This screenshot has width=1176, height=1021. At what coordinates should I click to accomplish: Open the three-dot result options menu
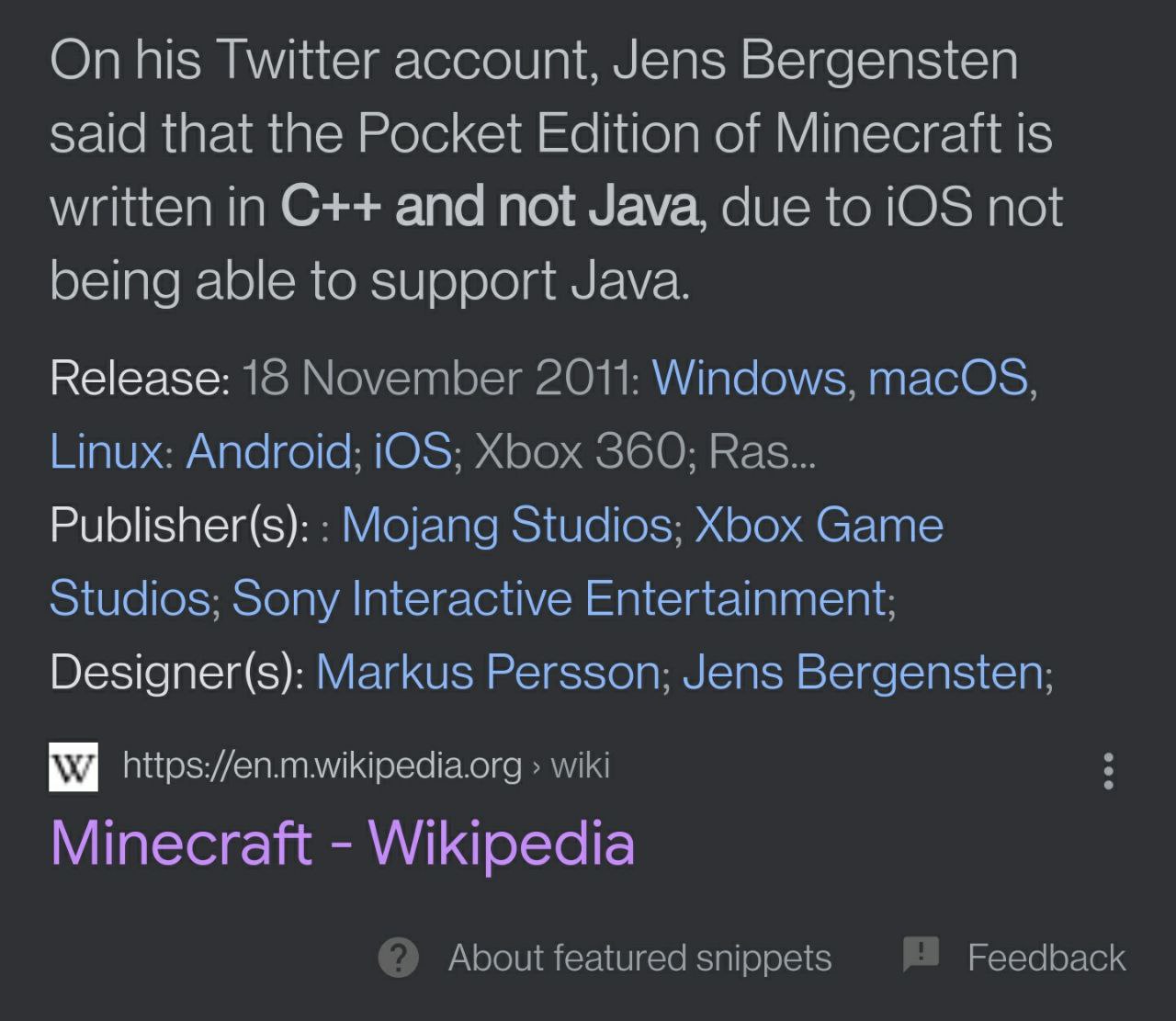[1109, 771]
